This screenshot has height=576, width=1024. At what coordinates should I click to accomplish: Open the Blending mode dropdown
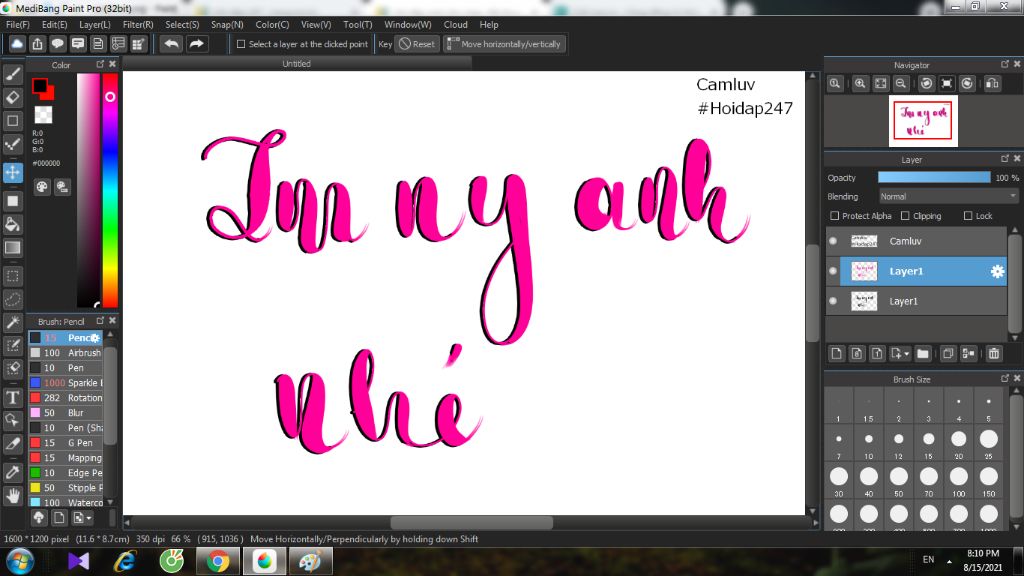pos(948,197)
